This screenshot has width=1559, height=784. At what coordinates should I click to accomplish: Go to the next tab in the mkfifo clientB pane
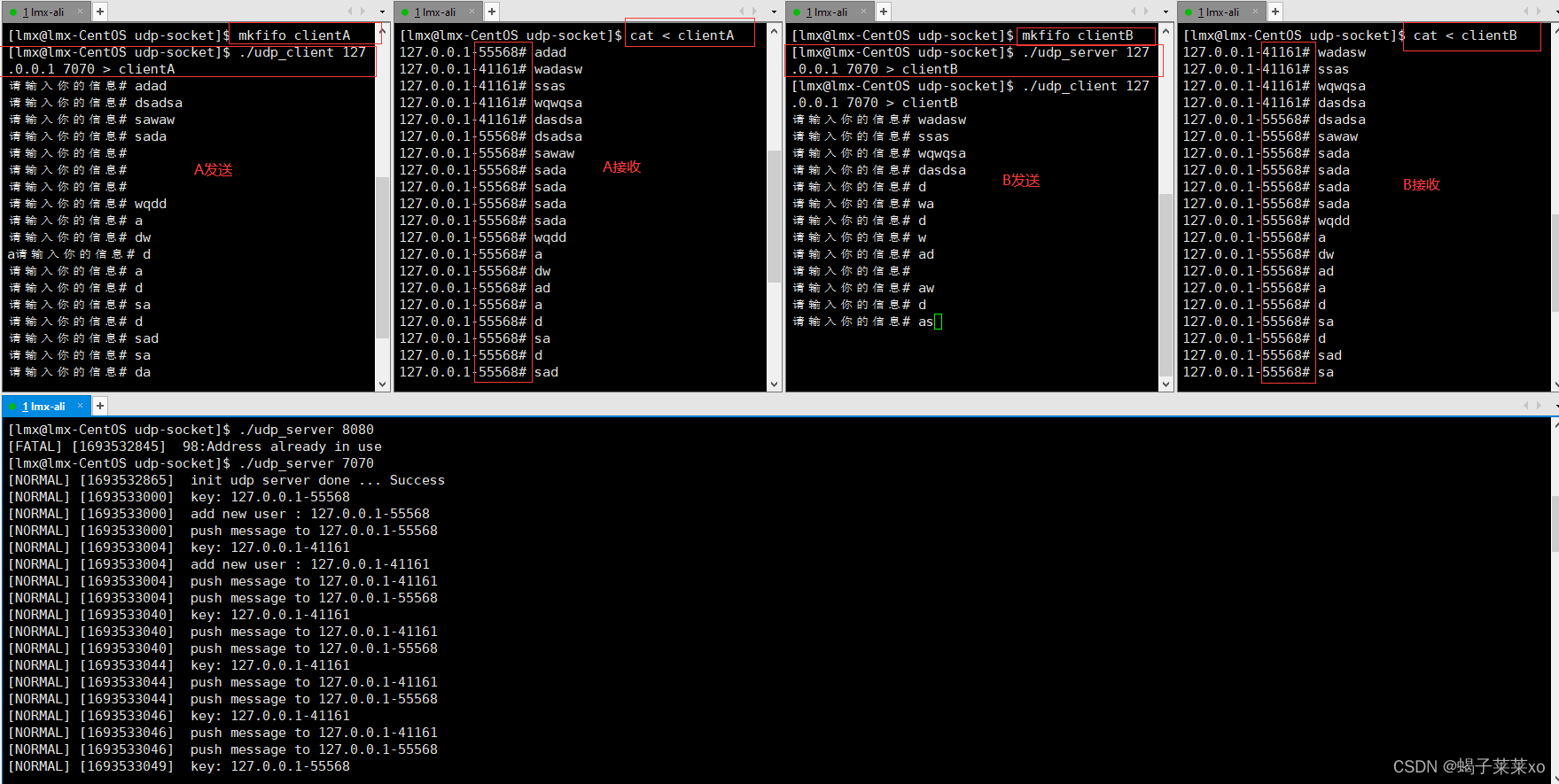[1146, 12]
